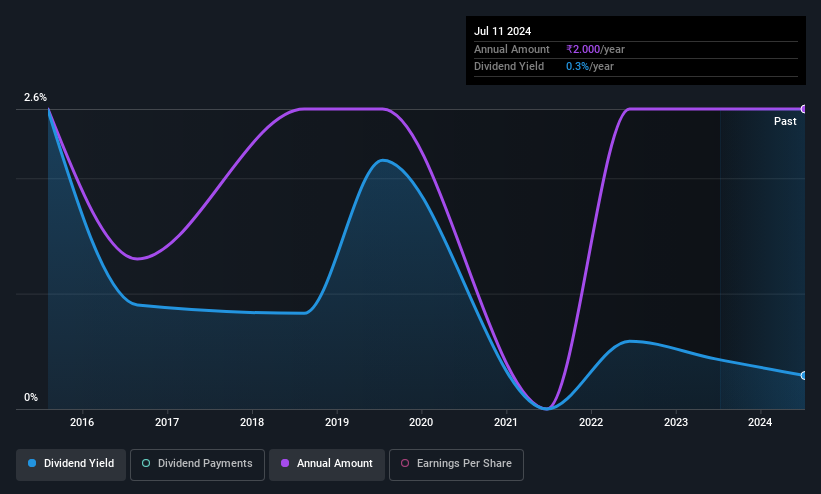Click the 0.3%/year tooltip value
This screenshot has width=821, height=494.
coord(590,67)
